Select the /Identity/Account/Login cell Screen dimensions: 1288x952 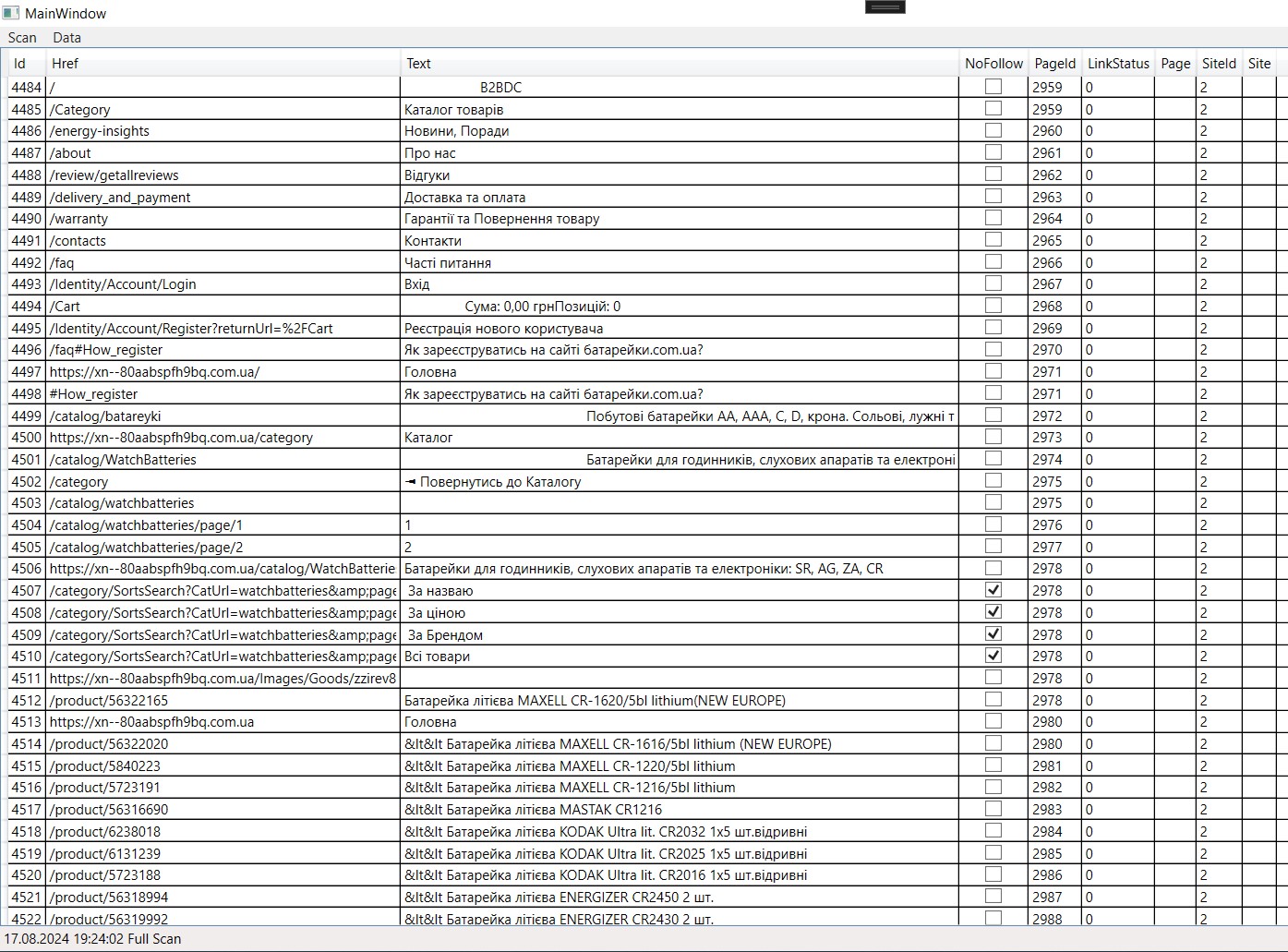tap(223, 284)
